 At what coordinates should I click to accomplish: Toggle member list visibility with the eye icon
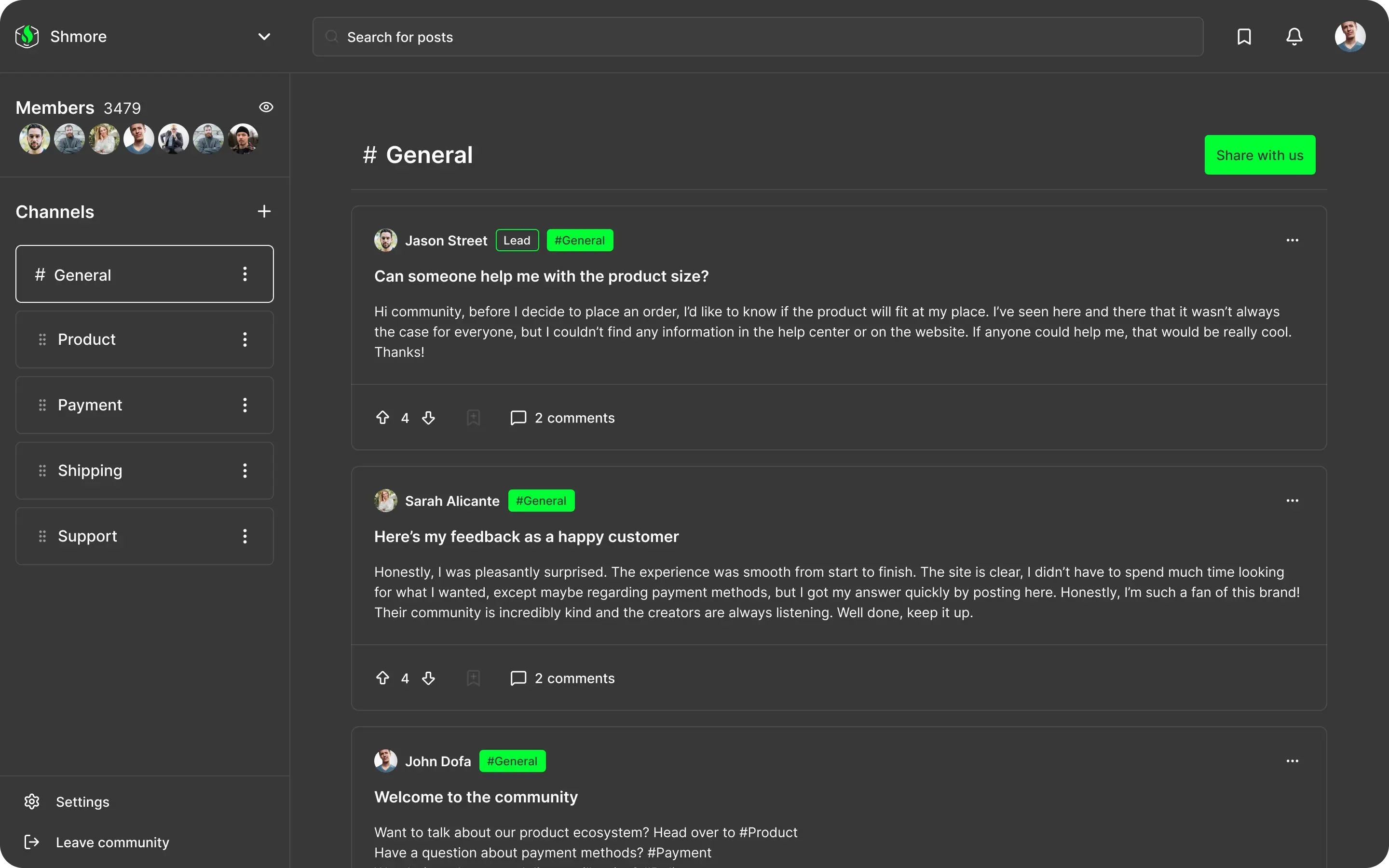[x=266, y=107]
